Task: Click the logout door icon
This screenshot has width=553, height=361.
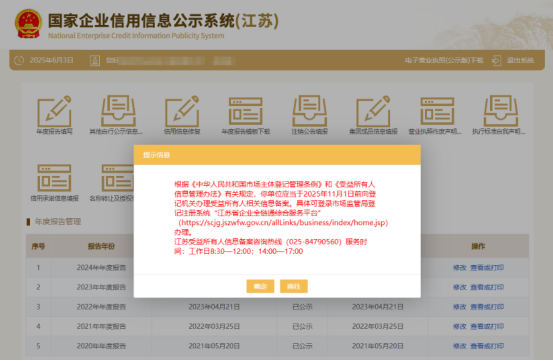Action: tap(496, 60)
